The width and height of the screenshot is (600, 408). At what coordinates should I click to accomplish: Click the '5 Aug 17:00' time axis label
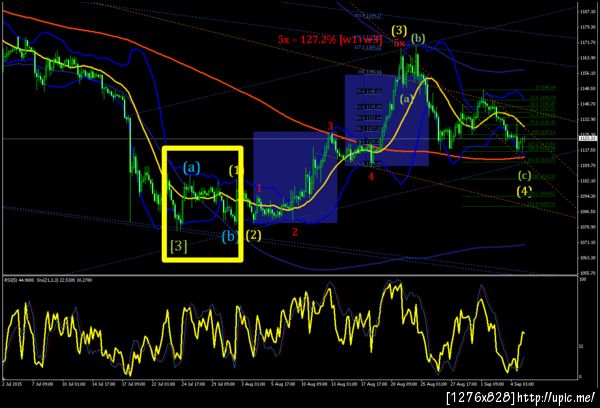click(x=283, y=384)
